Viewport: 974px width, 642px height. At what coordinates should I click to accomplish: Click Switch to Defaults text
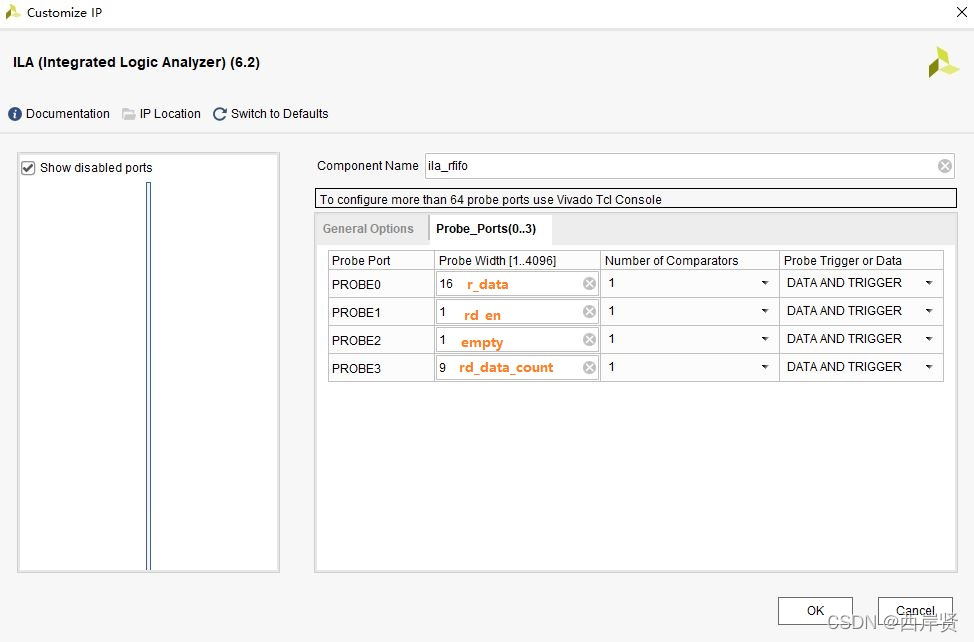(280, 114)
